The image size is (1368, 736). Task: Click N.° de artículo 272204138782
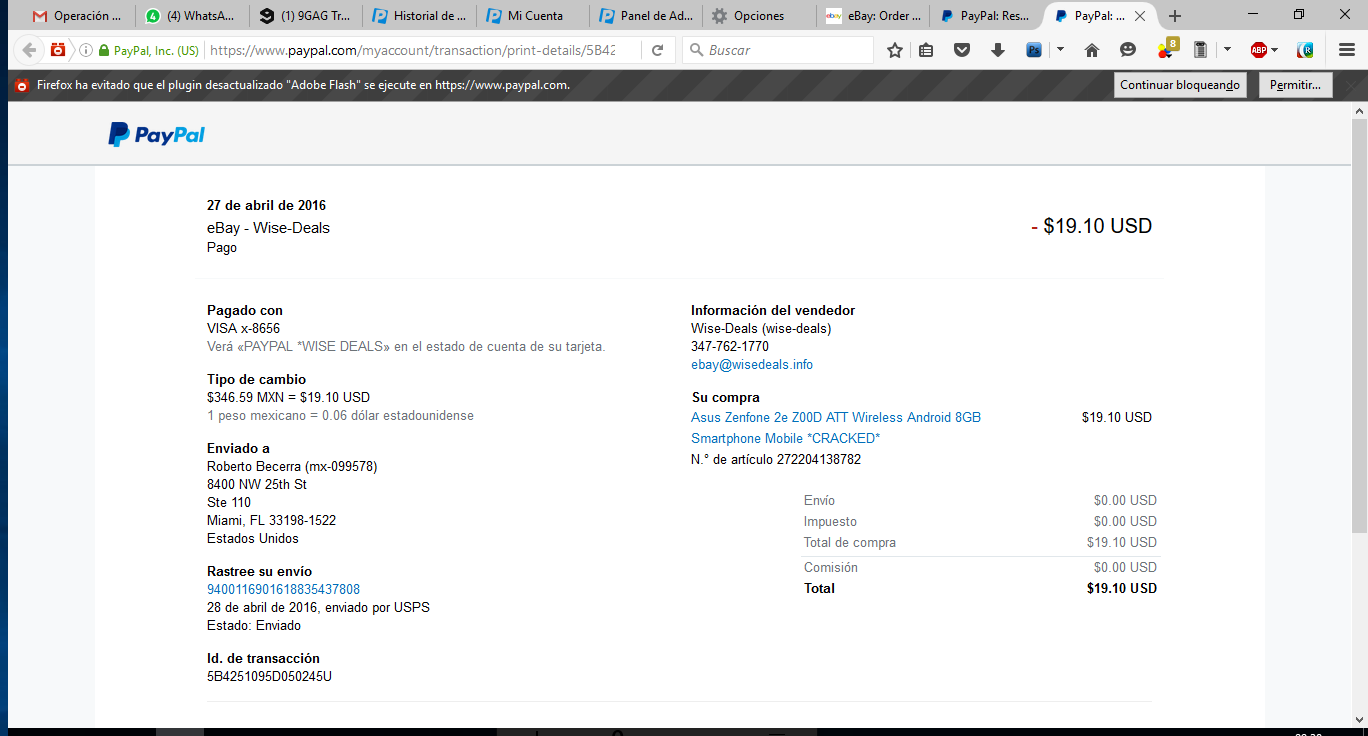click(776, 460)
